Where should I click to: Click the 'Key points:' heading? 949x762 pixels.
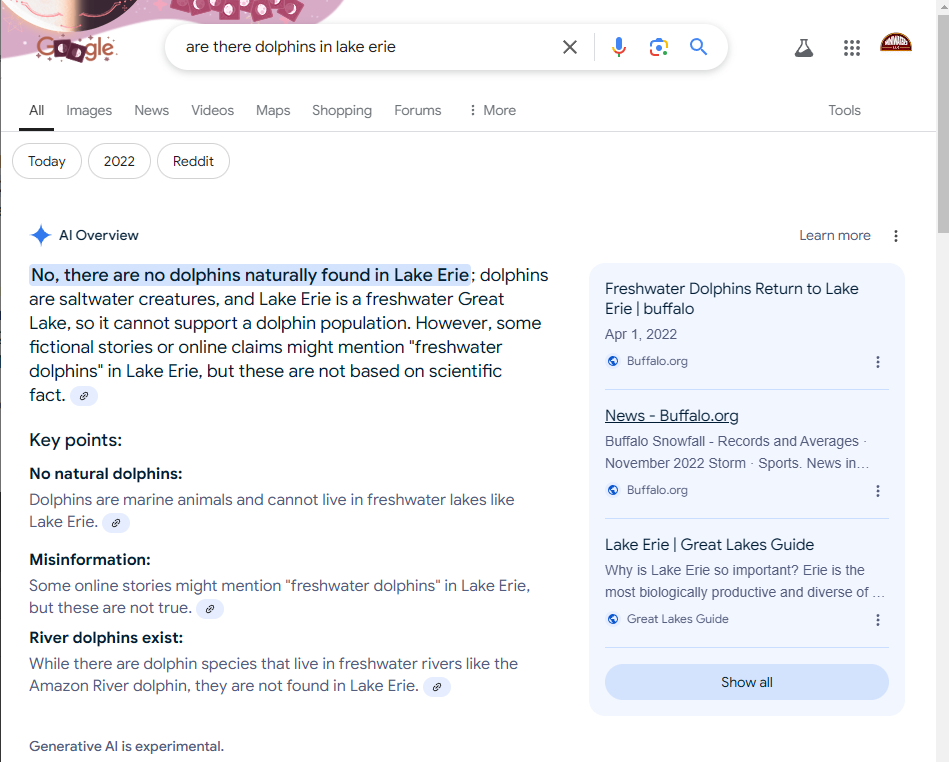76,440
